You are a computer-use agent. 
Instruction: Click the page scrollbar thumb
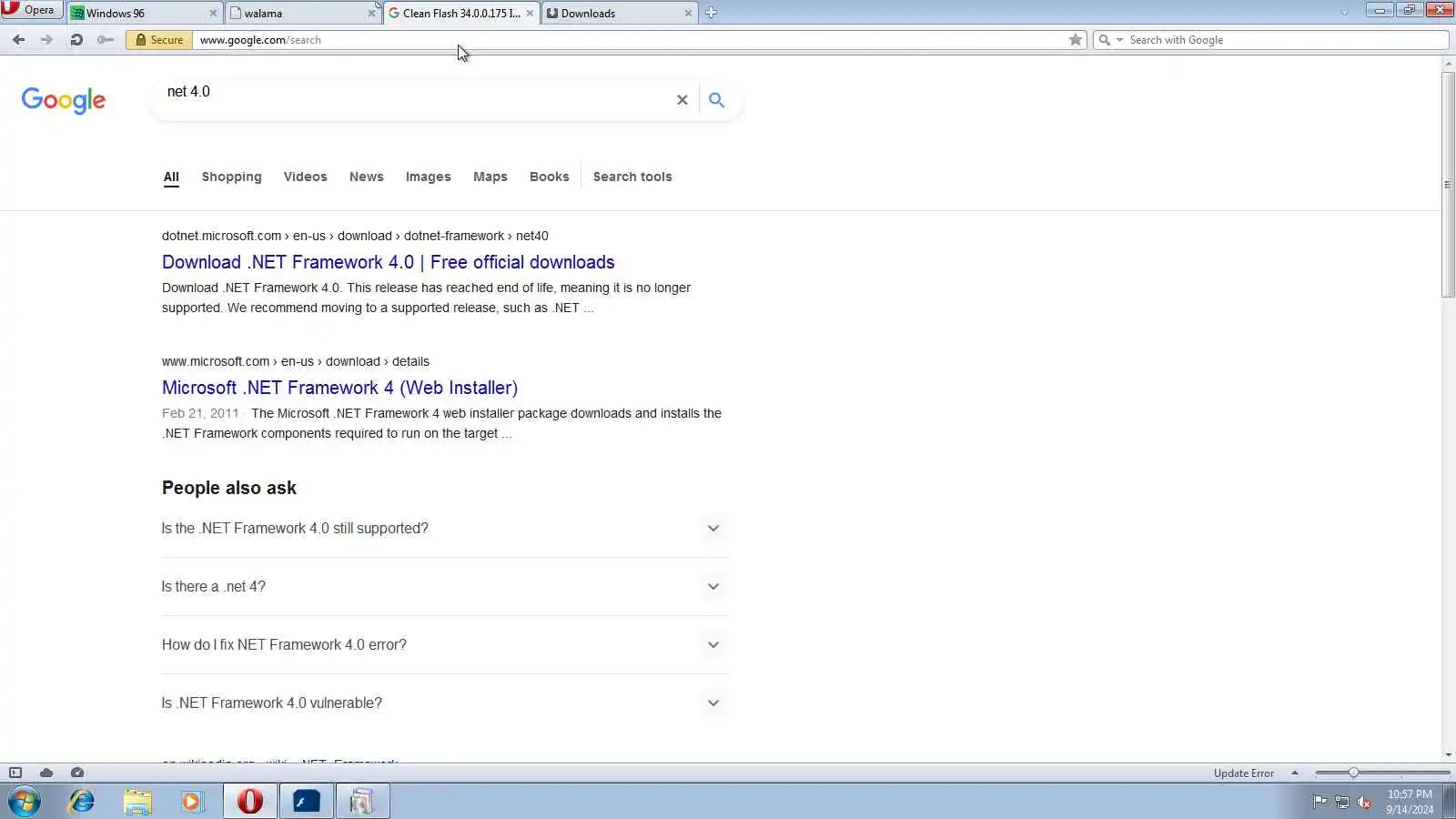coord(1448,184)
